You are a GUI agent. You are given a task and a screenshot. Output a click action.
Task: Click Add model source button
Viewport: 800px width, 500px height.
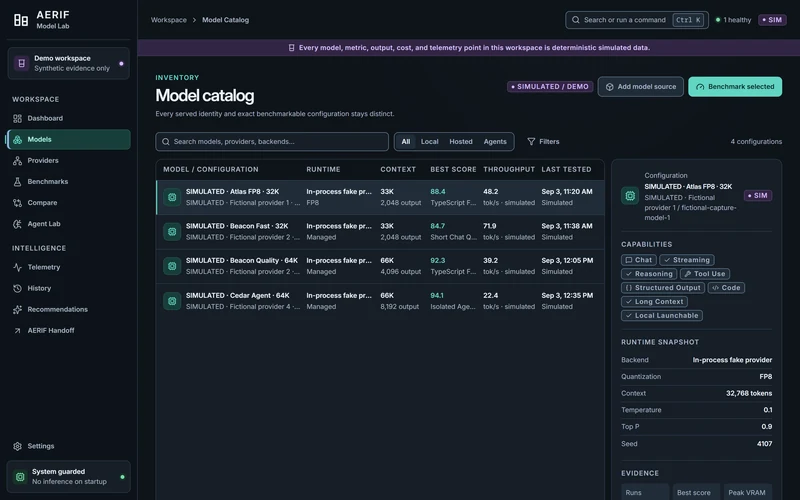click(640, 87)
